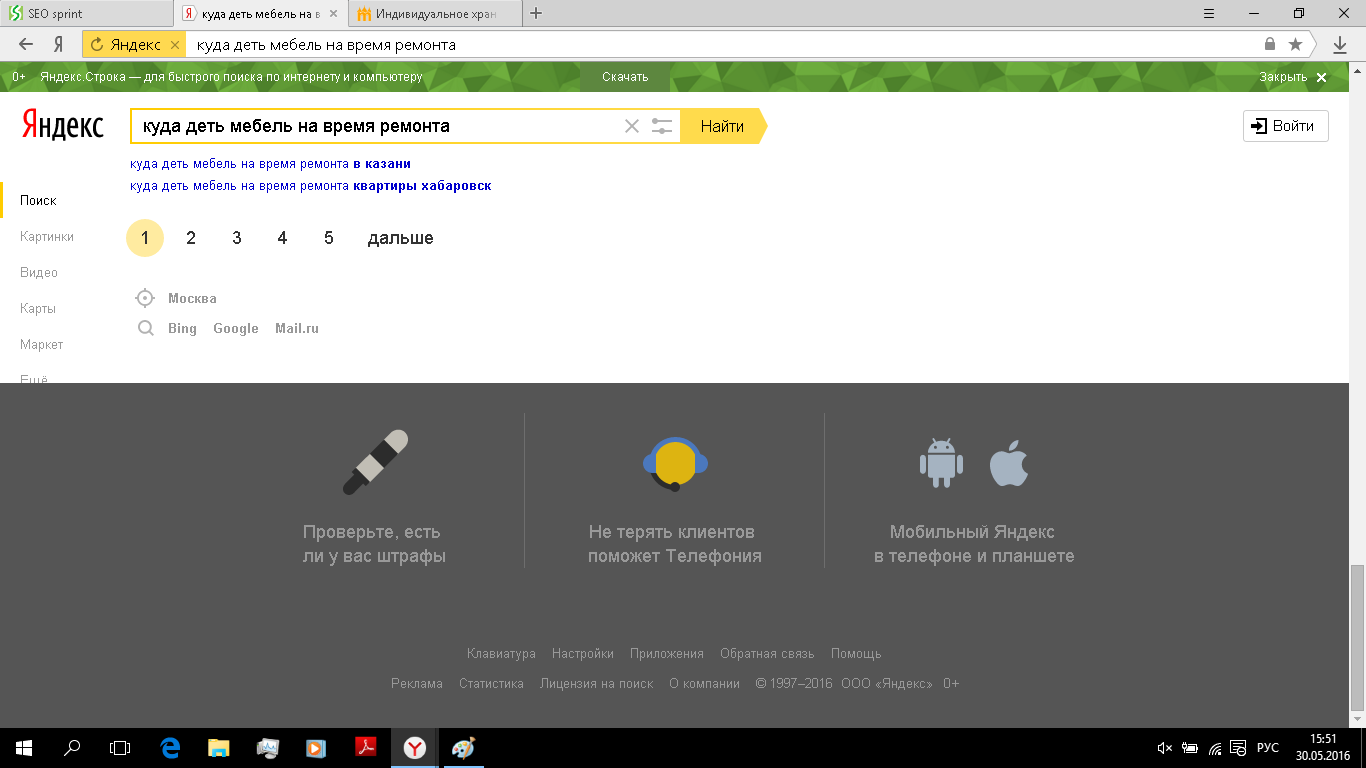1366x768 pixels.
Task: Click the Paint app taskbar icon
Action: point(463,747)
